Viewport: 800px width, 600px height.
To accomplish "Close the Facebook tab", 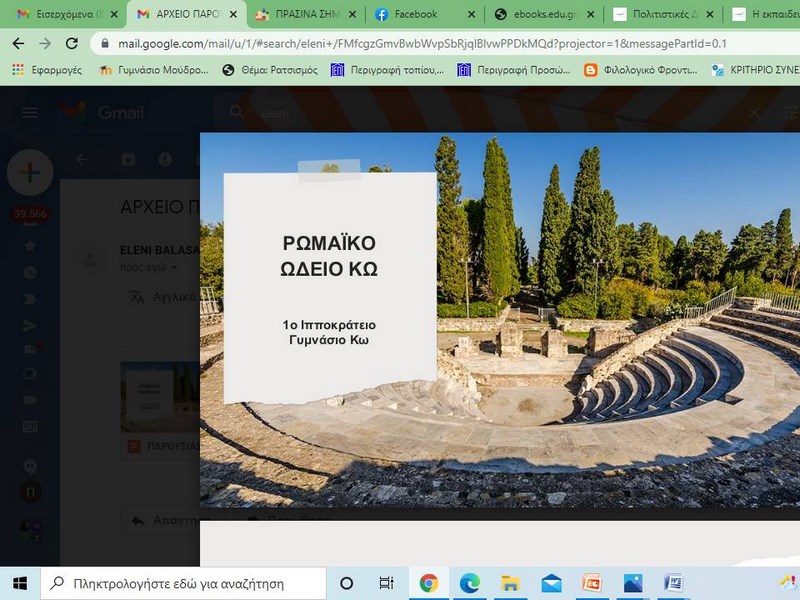I will tap(472, 14).
